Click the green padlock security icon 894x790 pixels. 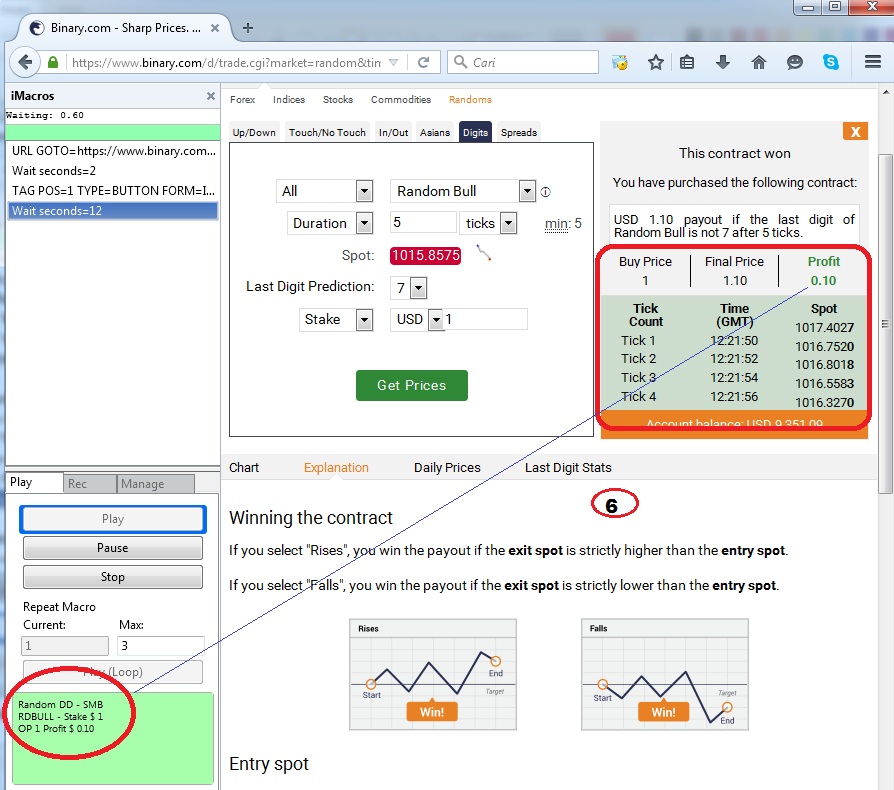[x=53, y=63]
